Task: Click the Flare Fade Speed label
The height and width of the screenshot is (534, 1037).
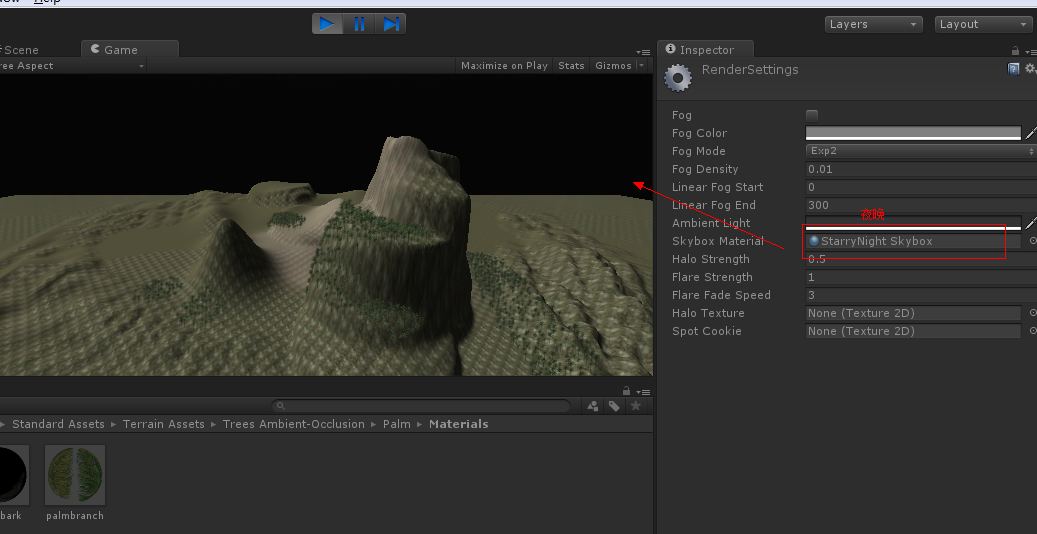Action: pos(722,295)
